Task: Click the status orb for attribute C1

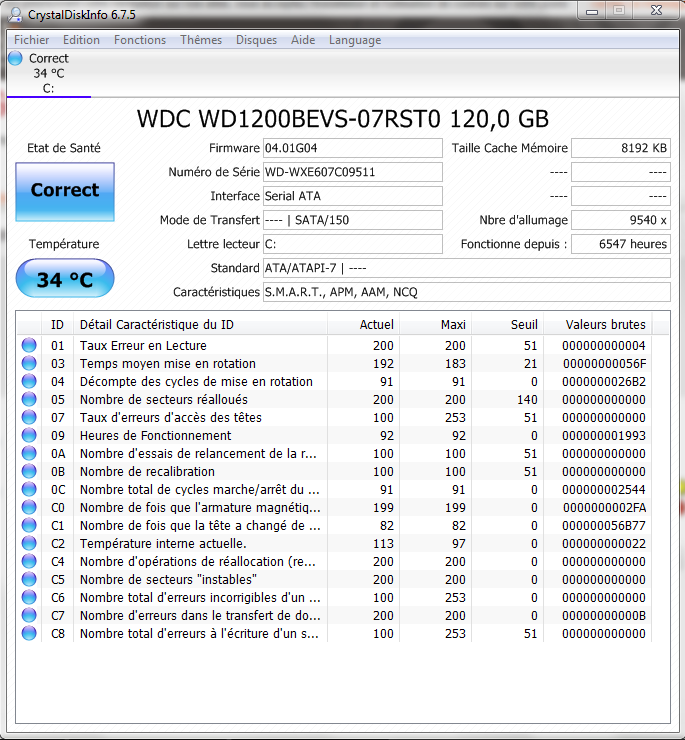Action: (29, 525)
